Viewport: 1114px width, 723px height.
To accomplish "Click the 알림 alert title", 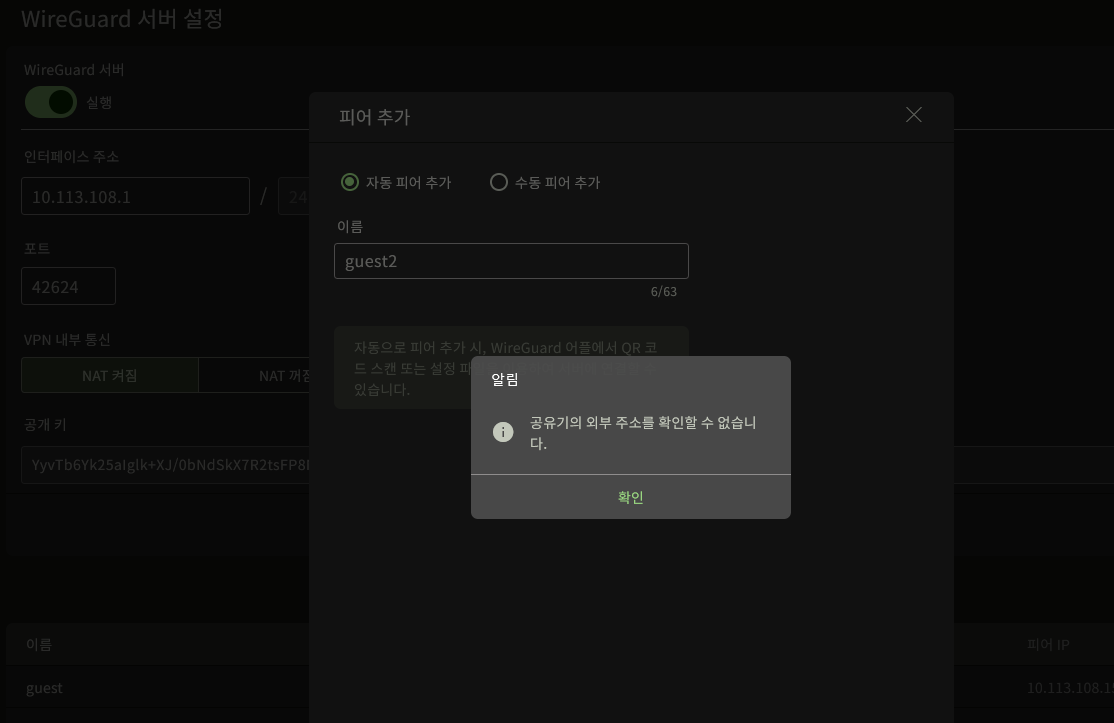I will [x=504, y=380].
